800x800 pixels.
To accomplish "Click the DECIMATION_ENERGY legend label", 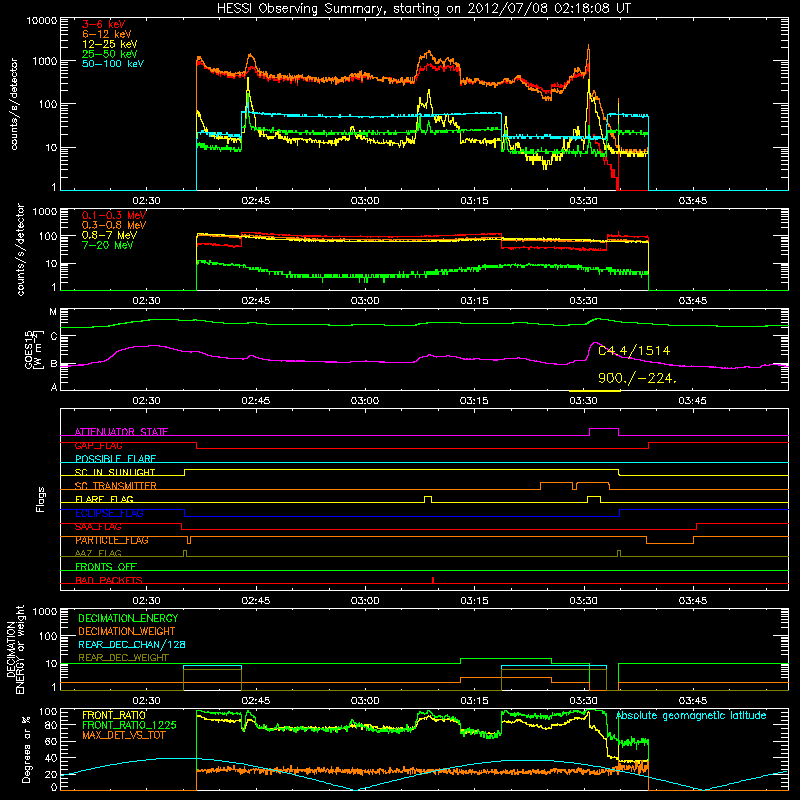I will pos(128,618).
